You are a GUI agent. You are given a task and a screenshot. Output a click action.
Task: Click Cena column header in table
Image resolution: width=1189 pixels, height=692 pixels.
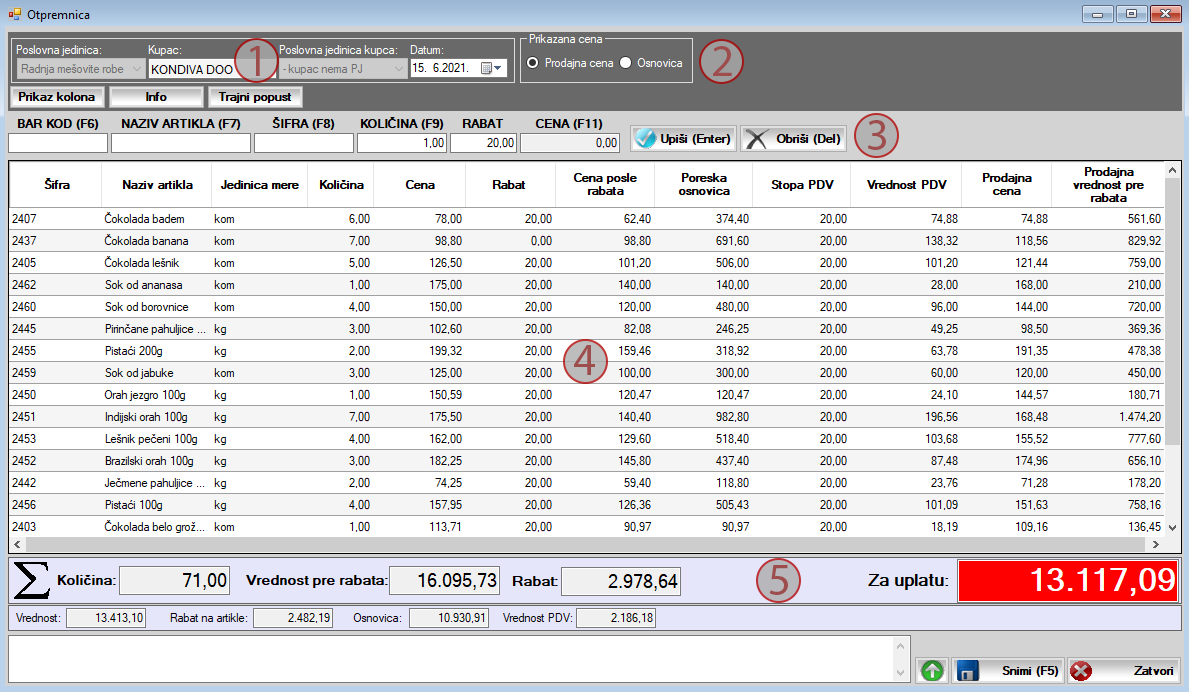pos(419,184)
